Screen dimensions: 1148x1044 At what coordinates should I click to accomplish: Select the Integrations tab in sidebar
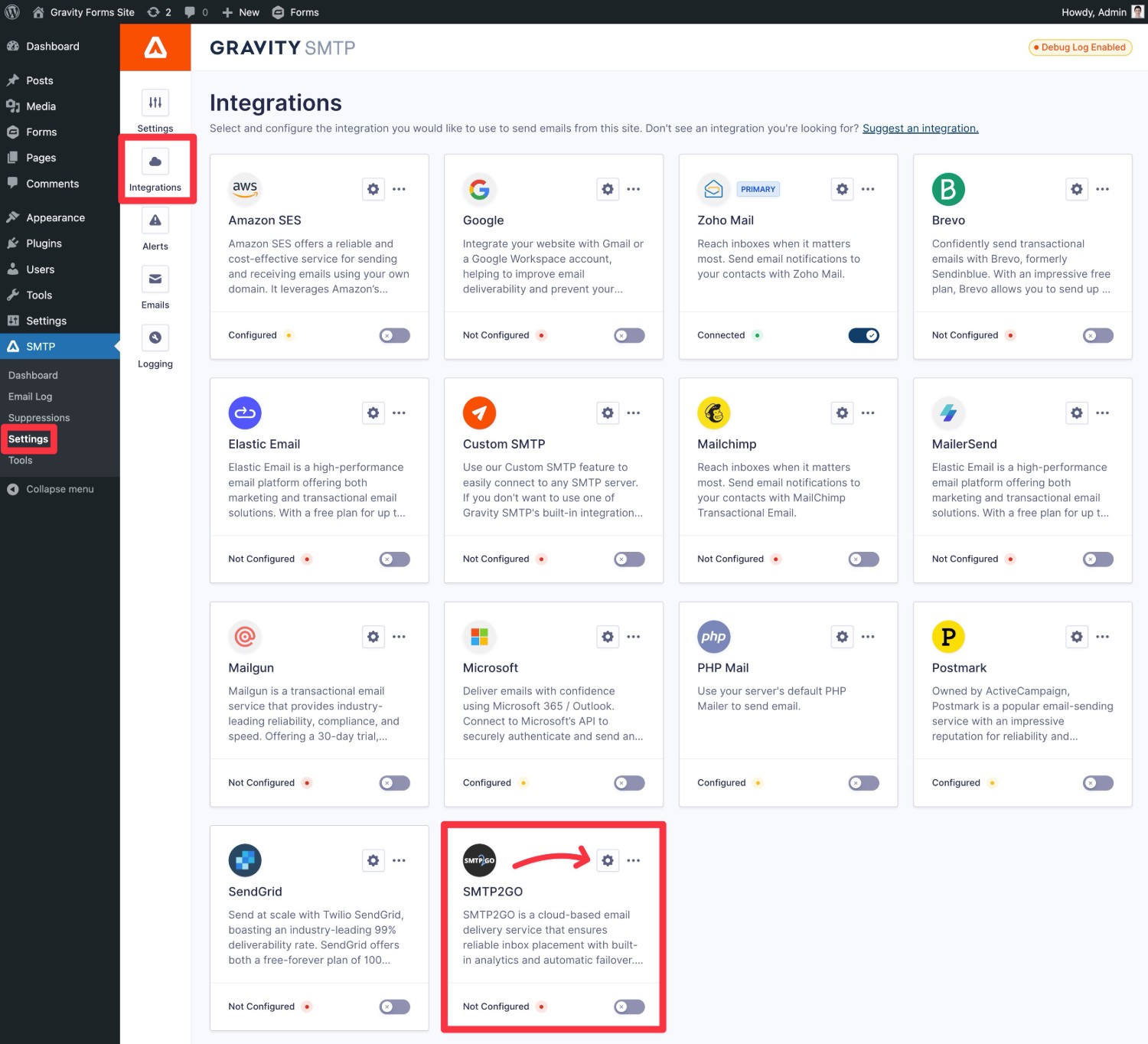point(155,170)
